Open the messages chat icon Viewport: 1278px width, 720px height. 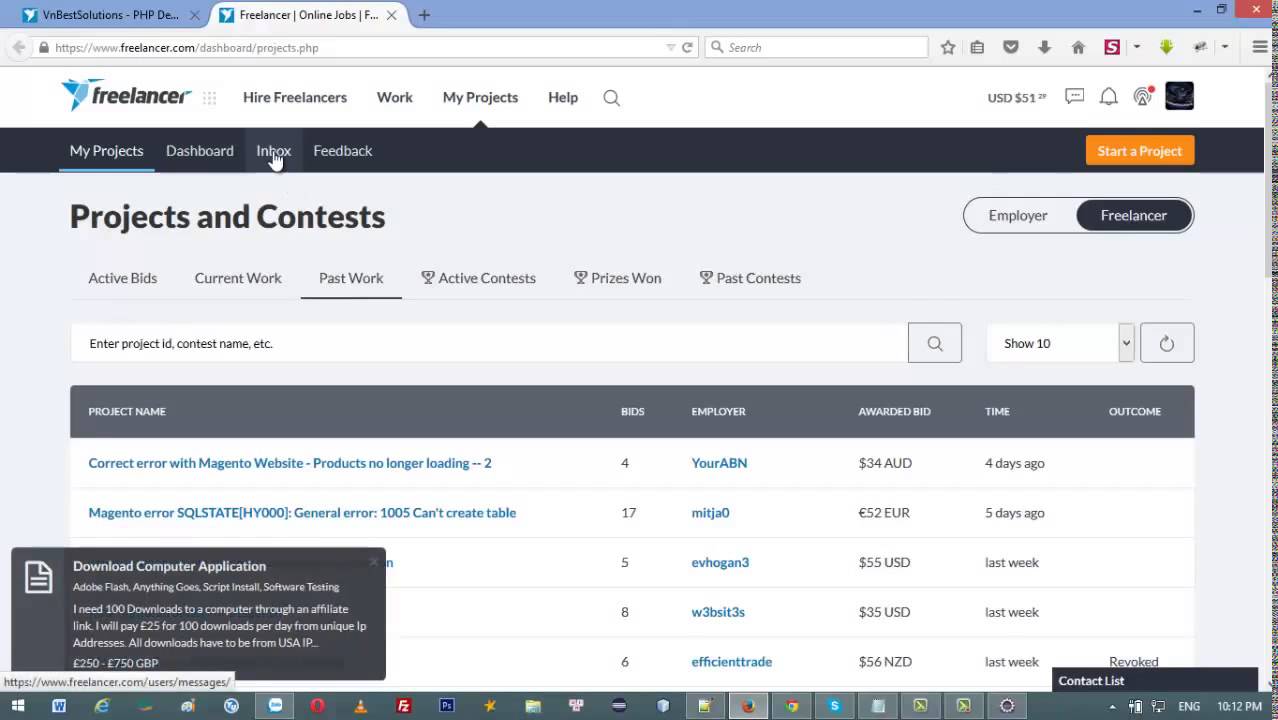coord(1075,97)
